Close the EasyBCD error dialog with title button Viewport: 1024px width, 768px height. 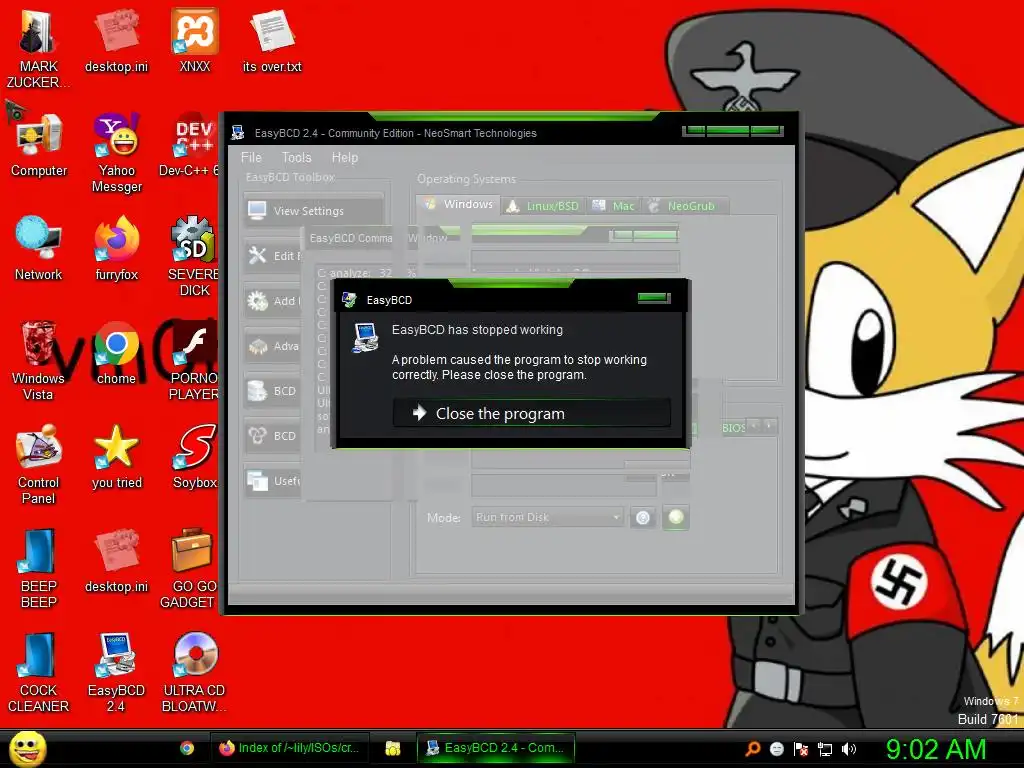point(654,298)
